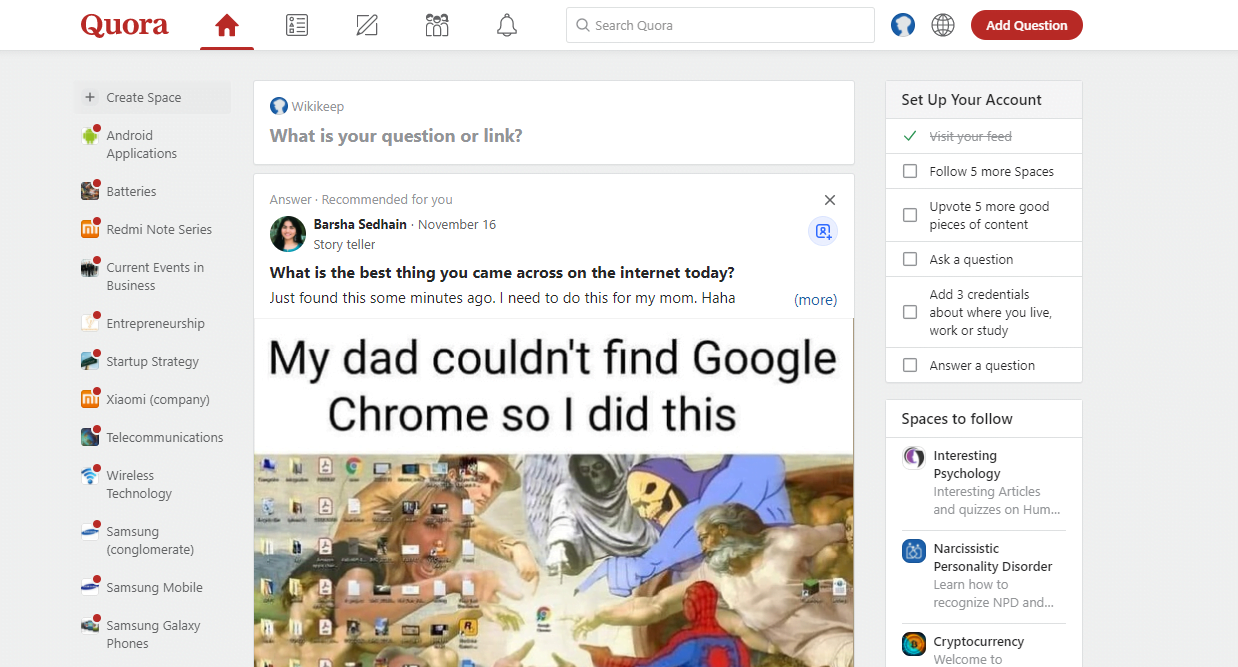The image size is (1238, 667).
Task: Open the profile avatar menu
Action: coord(903,26)
